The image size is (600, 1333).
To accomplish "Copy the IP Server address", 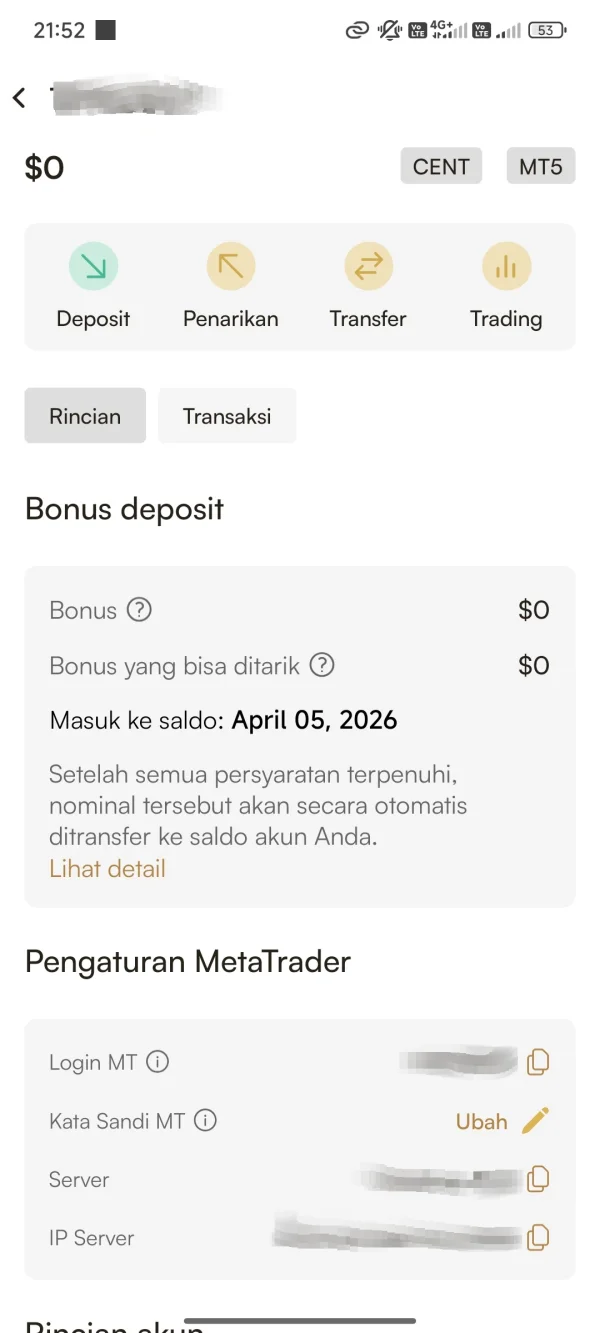I will coord(538,1238).
